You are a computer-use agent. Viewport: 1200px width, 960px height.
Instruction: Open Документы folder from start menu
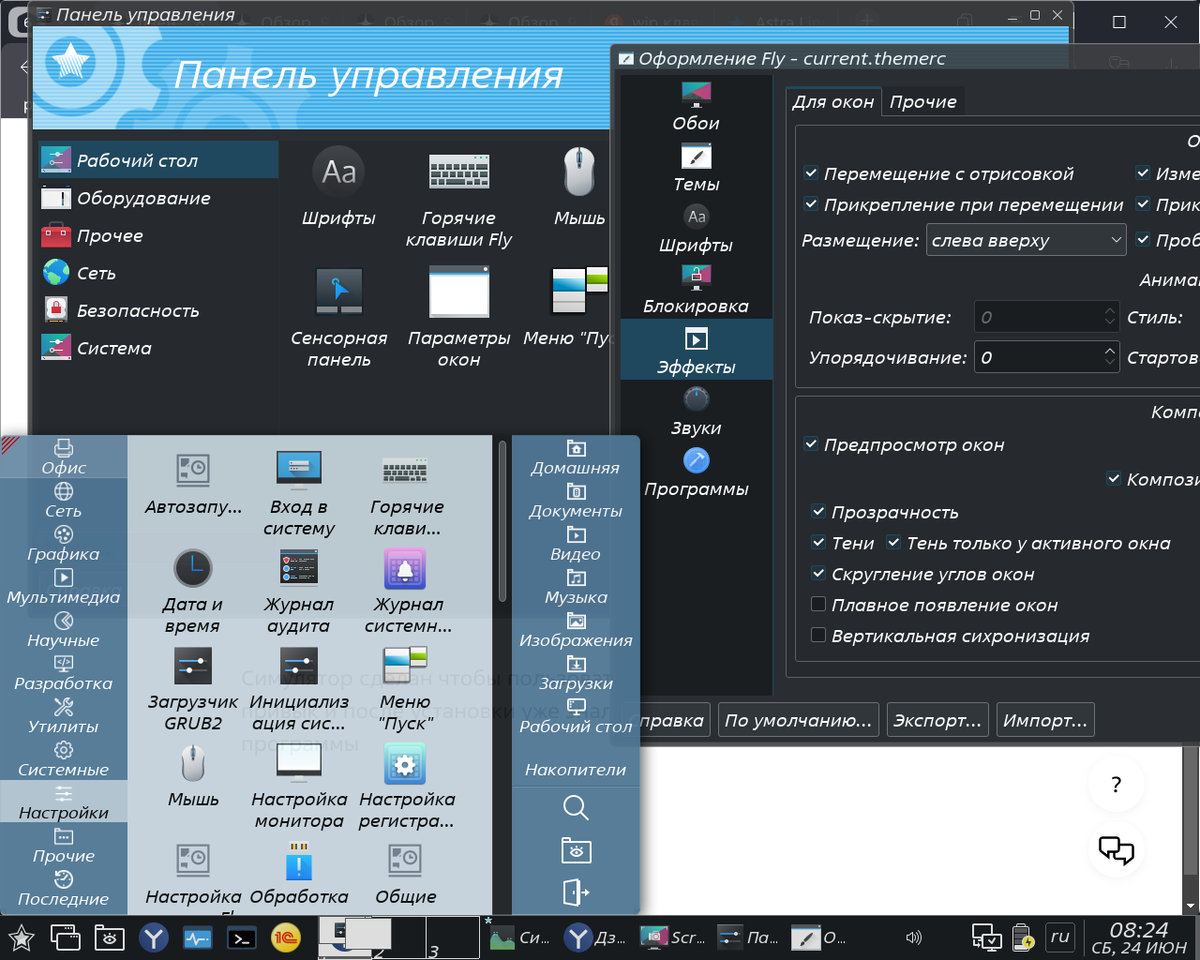576,500
